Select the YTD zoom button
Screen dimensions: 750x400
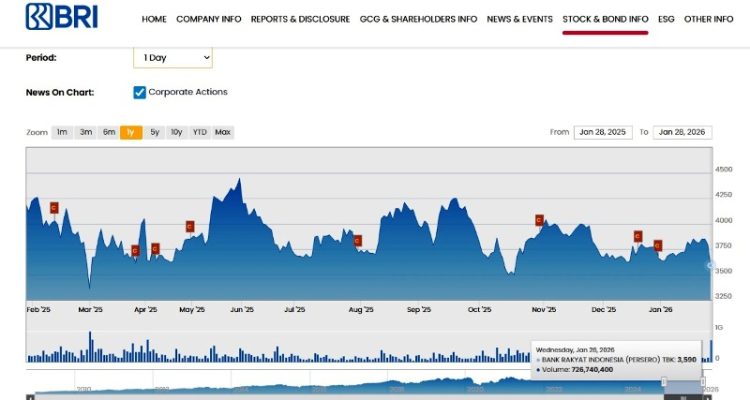point(199,132)
